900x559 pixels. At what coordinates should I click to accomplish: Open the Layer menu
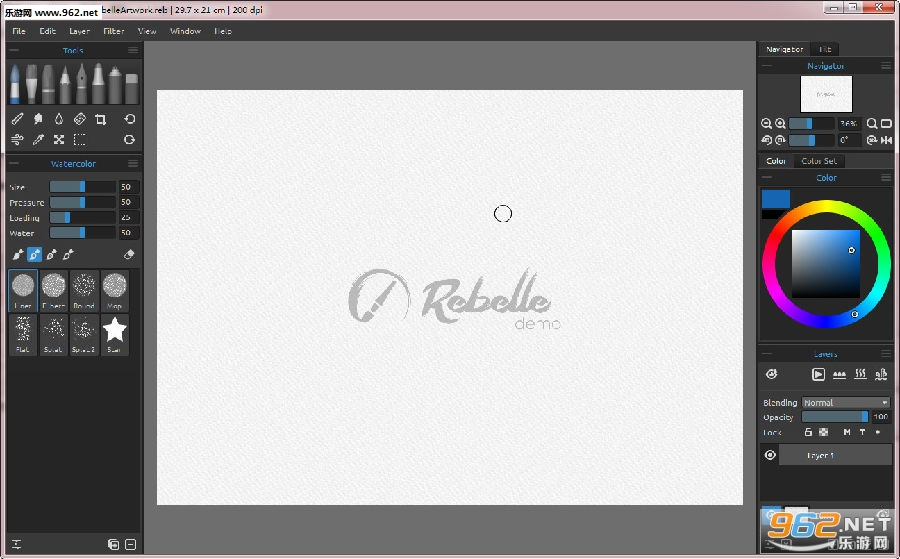[x=79, y=31]
